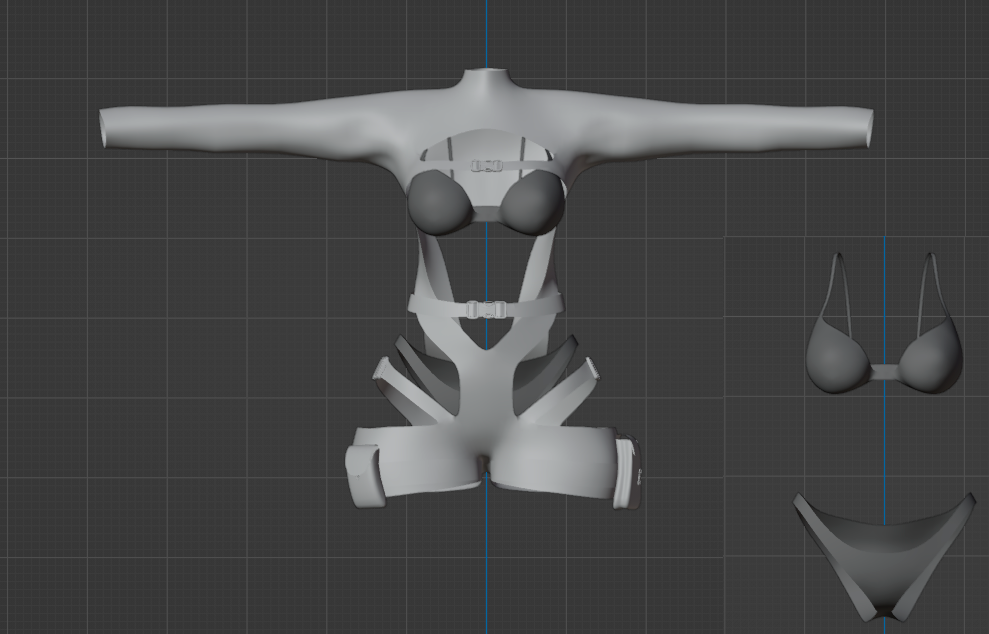
Task: Click the center connector of the standalone bra
Action: point(884,372)
